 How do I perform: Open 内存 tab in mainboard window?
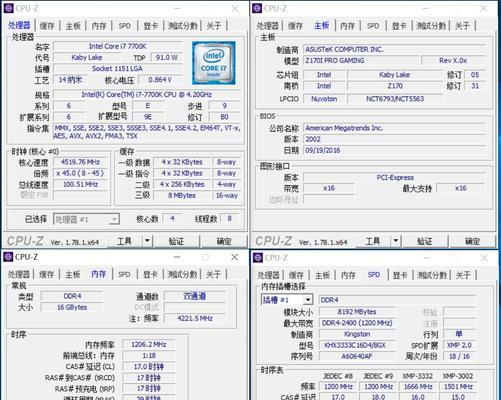(x=347, y=26)
